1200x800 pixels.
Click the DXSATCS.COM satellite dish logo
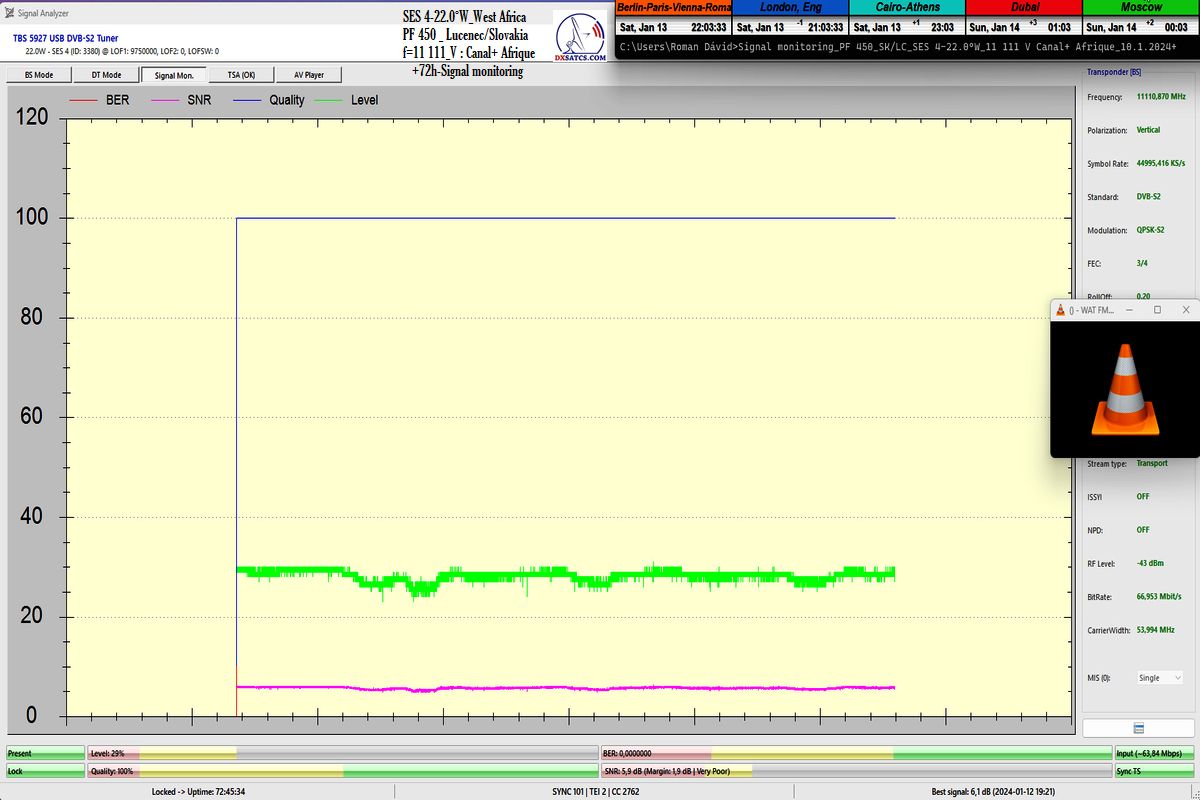pos(580,39)
